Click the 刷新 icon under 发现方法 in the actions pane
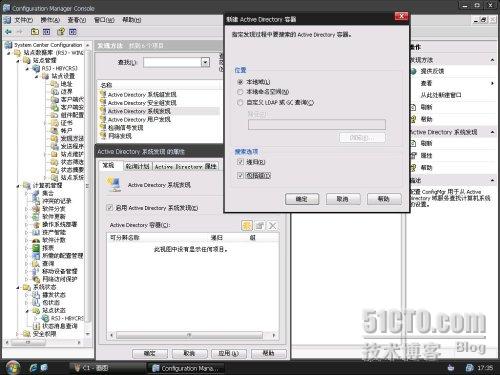The image size is (500, 375). [413, 107]
